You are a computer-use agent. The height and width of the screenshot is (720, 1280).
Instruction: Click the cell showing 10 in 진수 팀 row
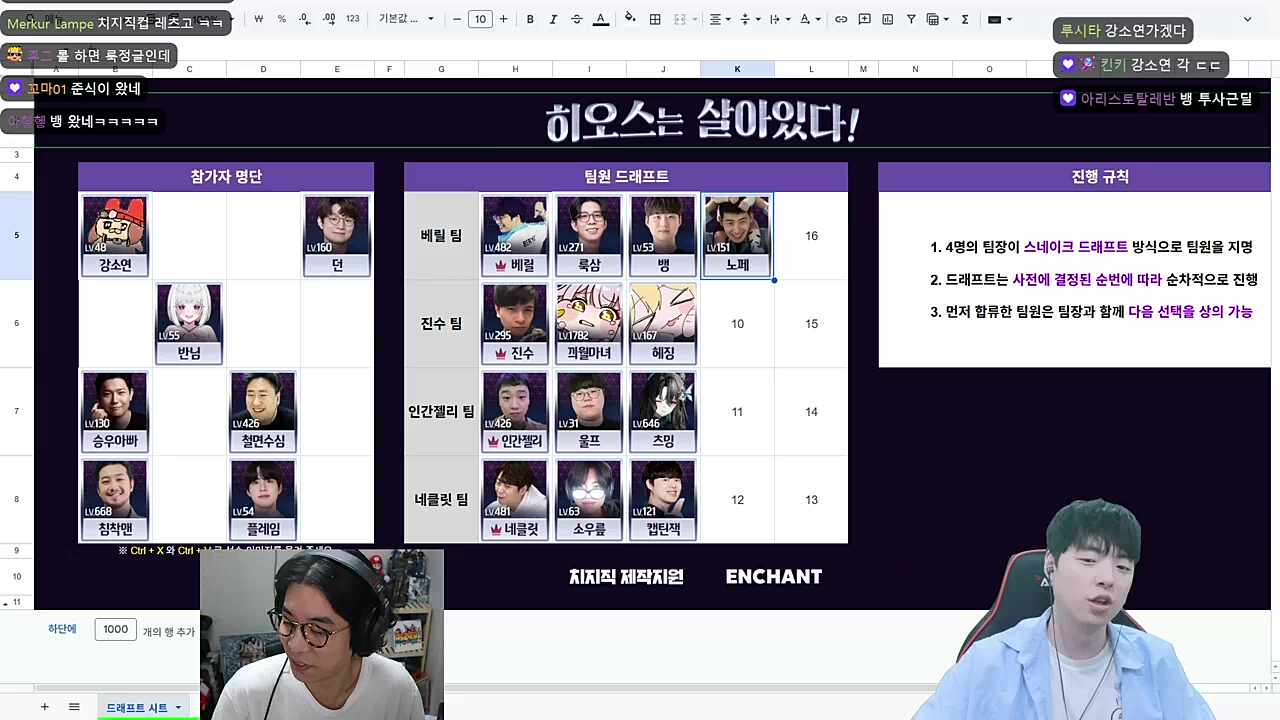pos(737,324)
